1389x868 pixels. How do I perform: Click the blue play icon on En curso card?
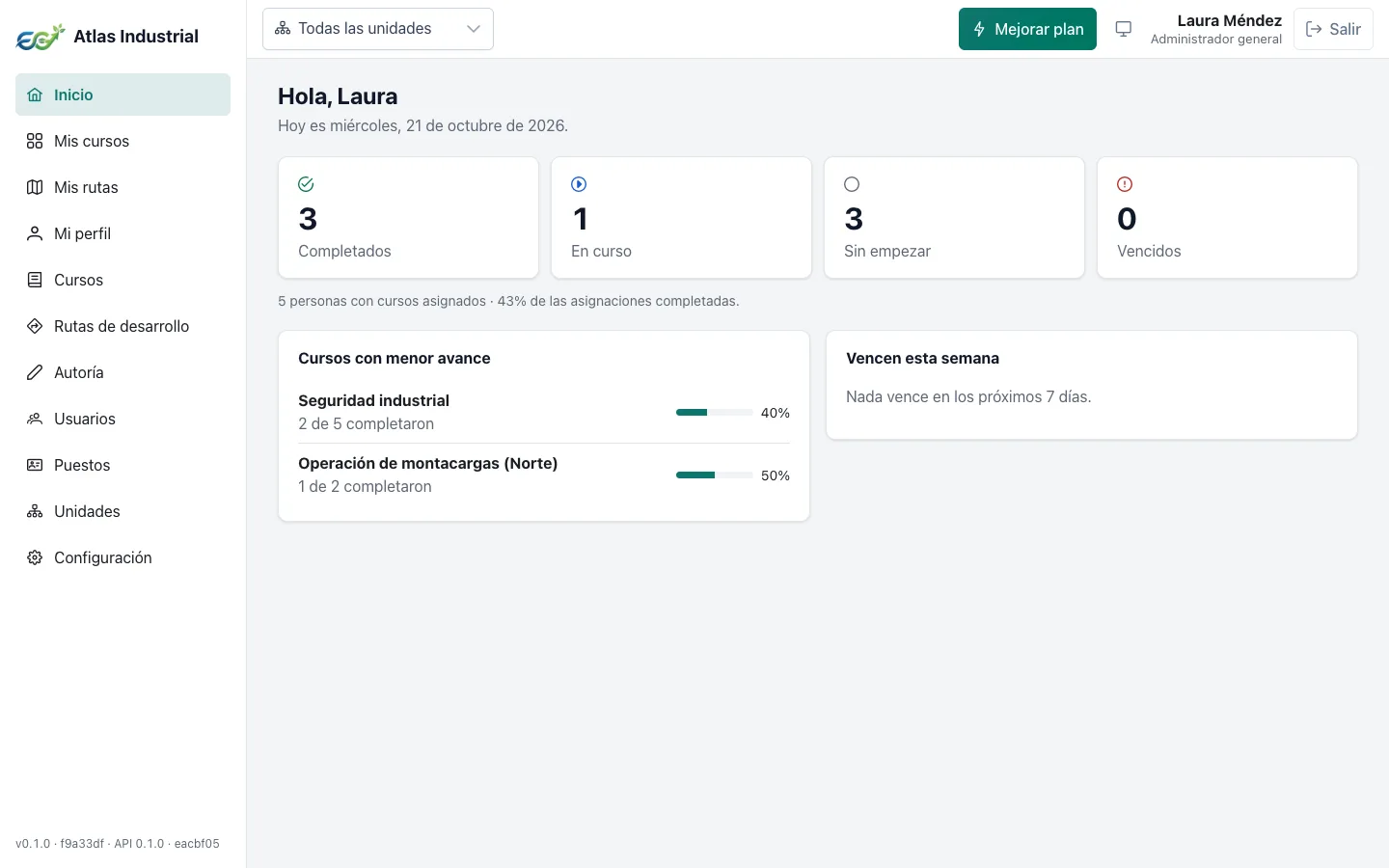[579, 184]
